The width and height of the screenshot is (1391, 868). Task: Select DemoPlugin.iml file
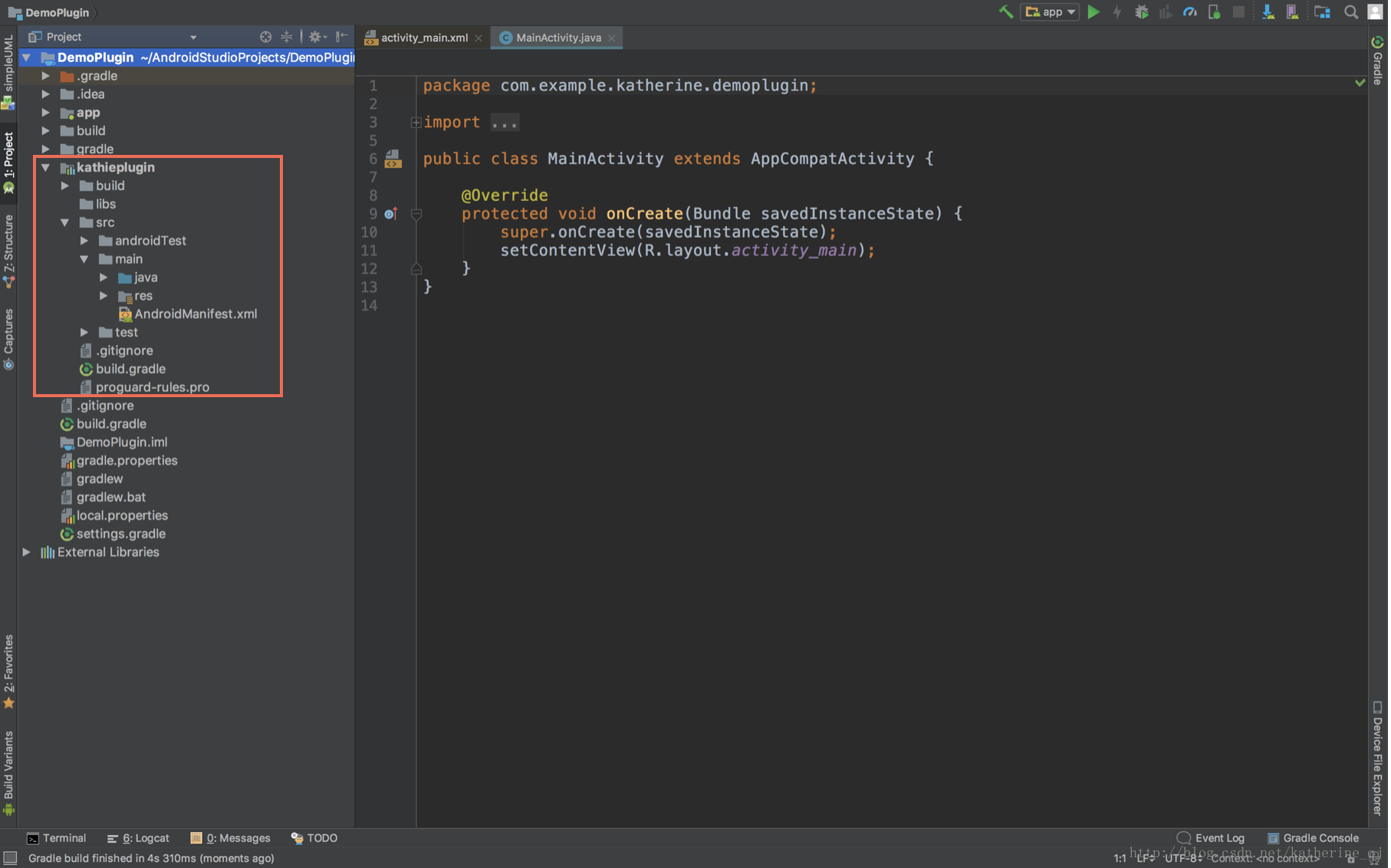(x=113, y=442)
